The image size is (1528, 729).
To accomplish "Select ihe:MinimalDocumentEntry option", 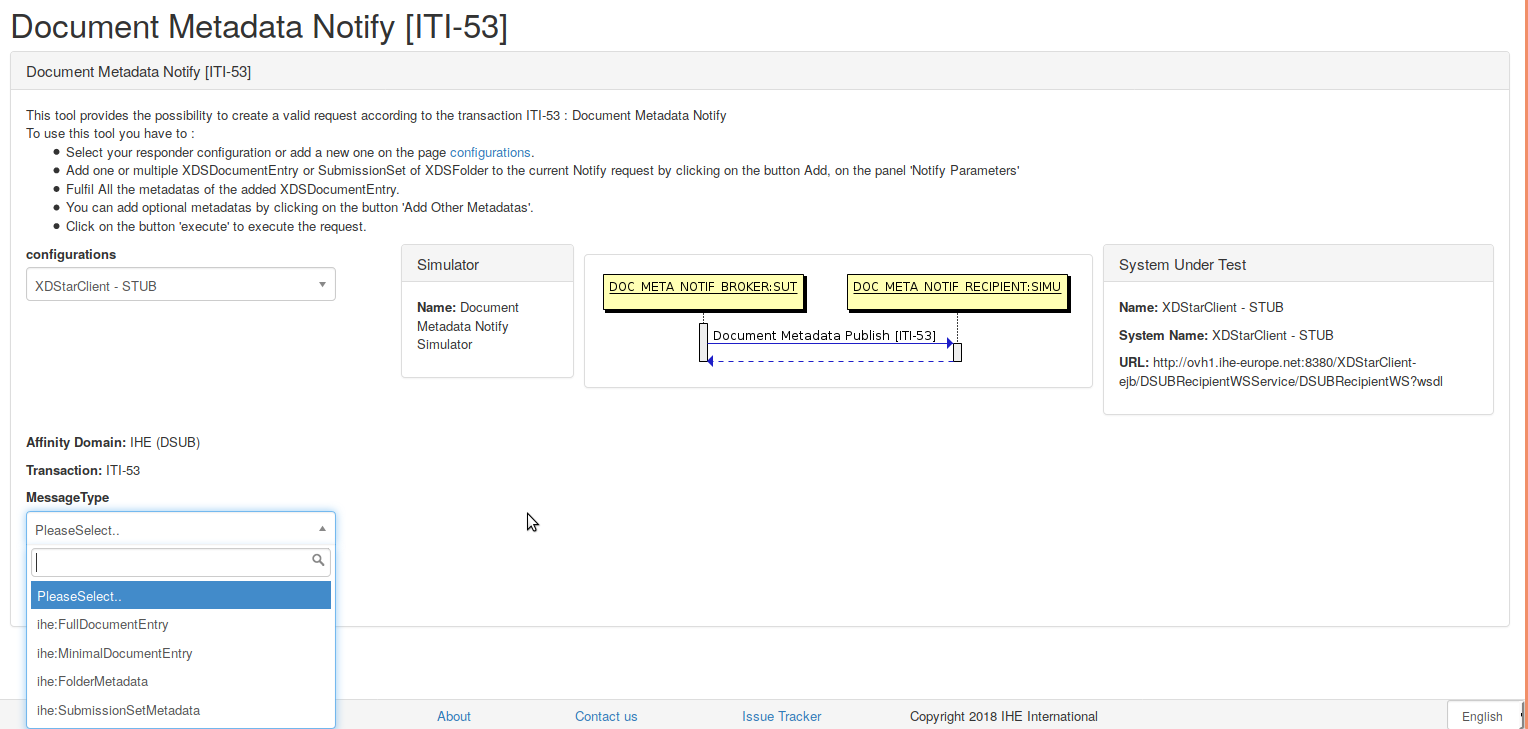I will [115, 653].
